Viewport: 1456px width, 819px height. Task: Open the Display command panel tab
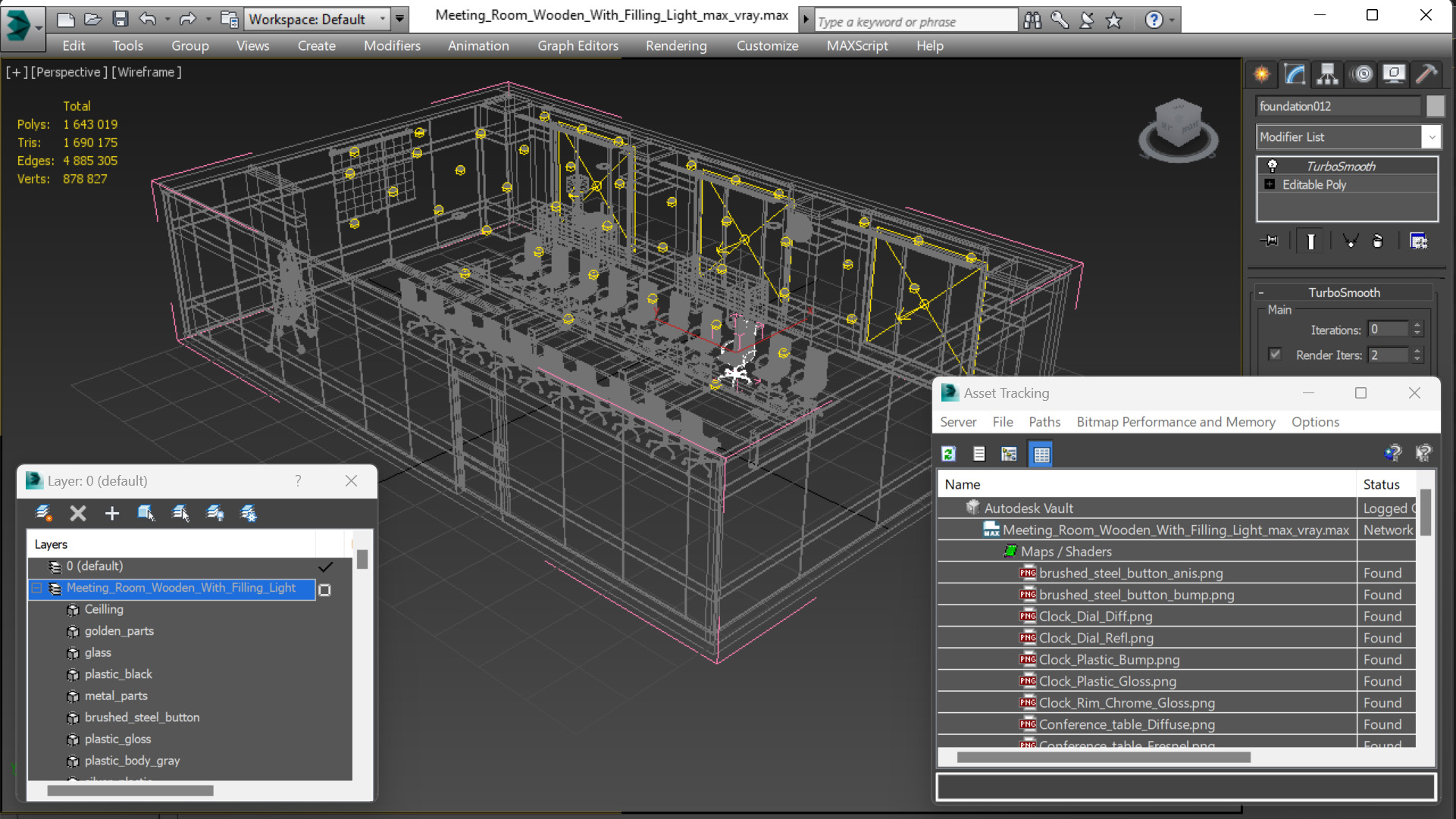click(1394, 74)
